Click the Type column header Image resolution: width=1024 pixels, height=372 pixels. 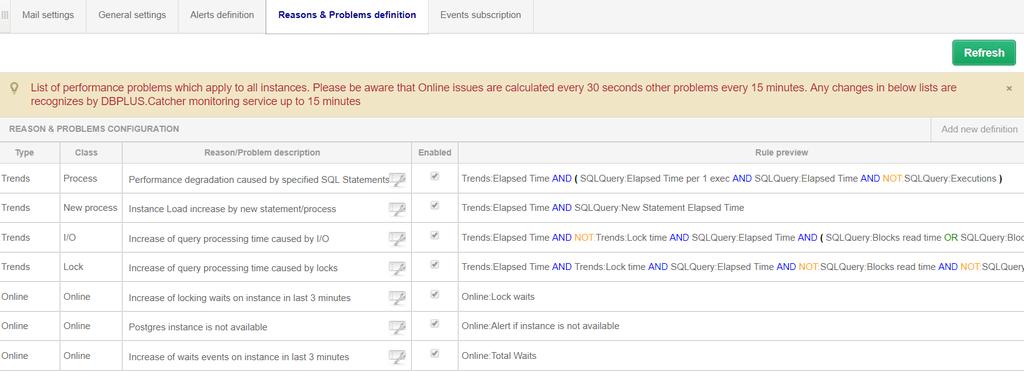click(x=25, y=153)
